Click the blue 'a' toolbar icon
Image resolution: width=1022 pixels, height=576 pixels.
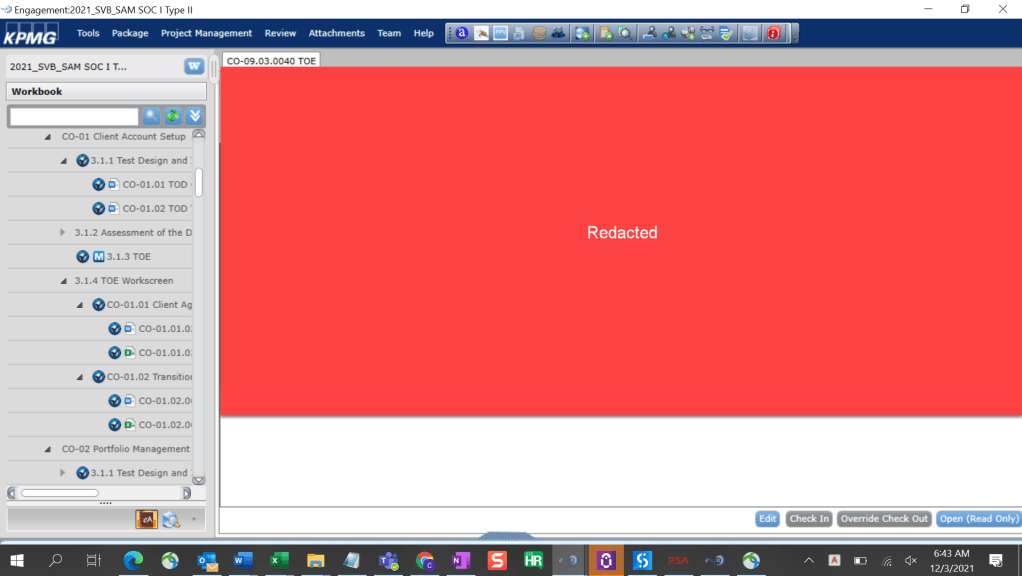click(x=461, y=33)
